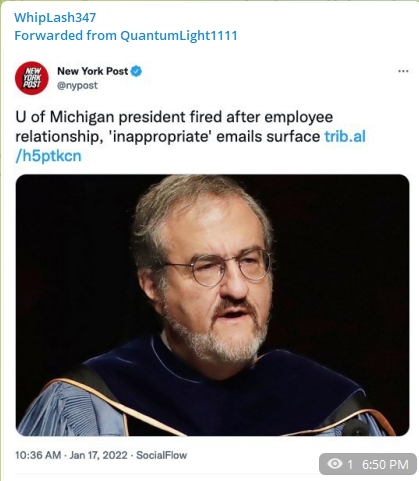Open the WhipLash347 sender profile

pyautogui.click(x=55, y=17)
